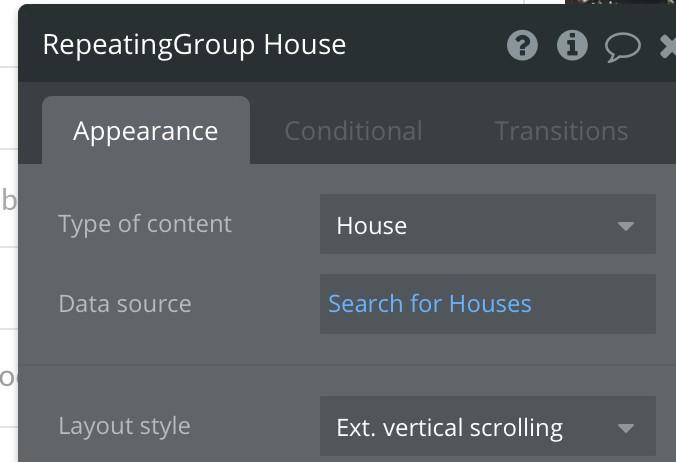Switch to the Transitions tab
Screen dimensions: 676x462
pyautogui.click(x=561, y=131)
